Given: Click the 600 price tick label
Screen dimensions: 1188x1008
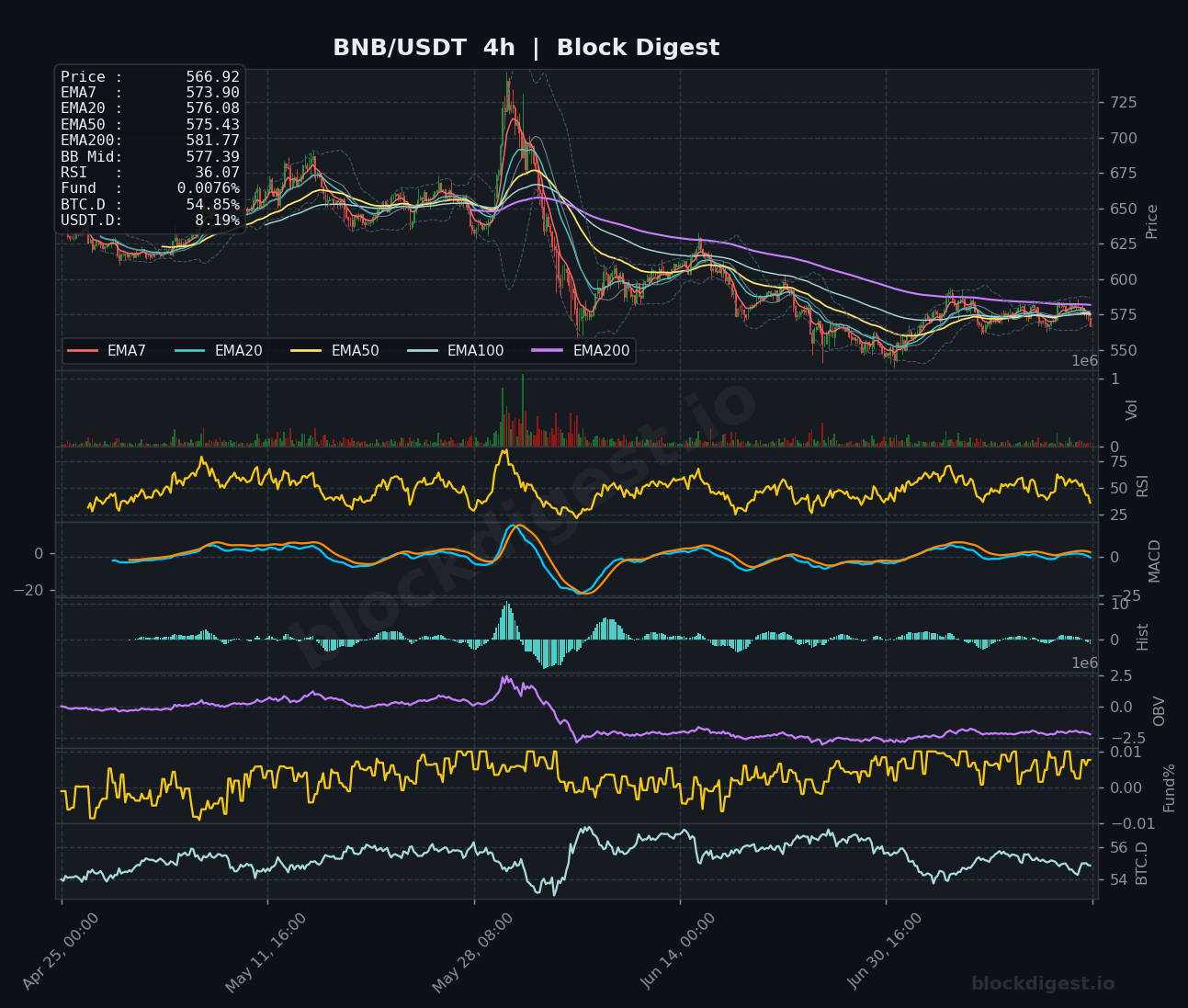Looking at the screenshot, I should (1122, 280).
